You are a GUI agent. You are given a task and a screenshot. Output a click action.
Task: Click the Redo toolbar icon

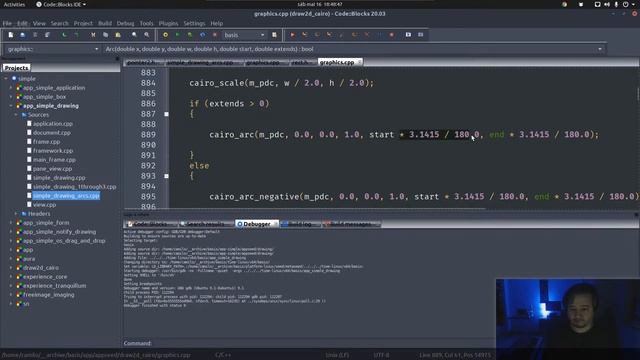coord(76,35)
